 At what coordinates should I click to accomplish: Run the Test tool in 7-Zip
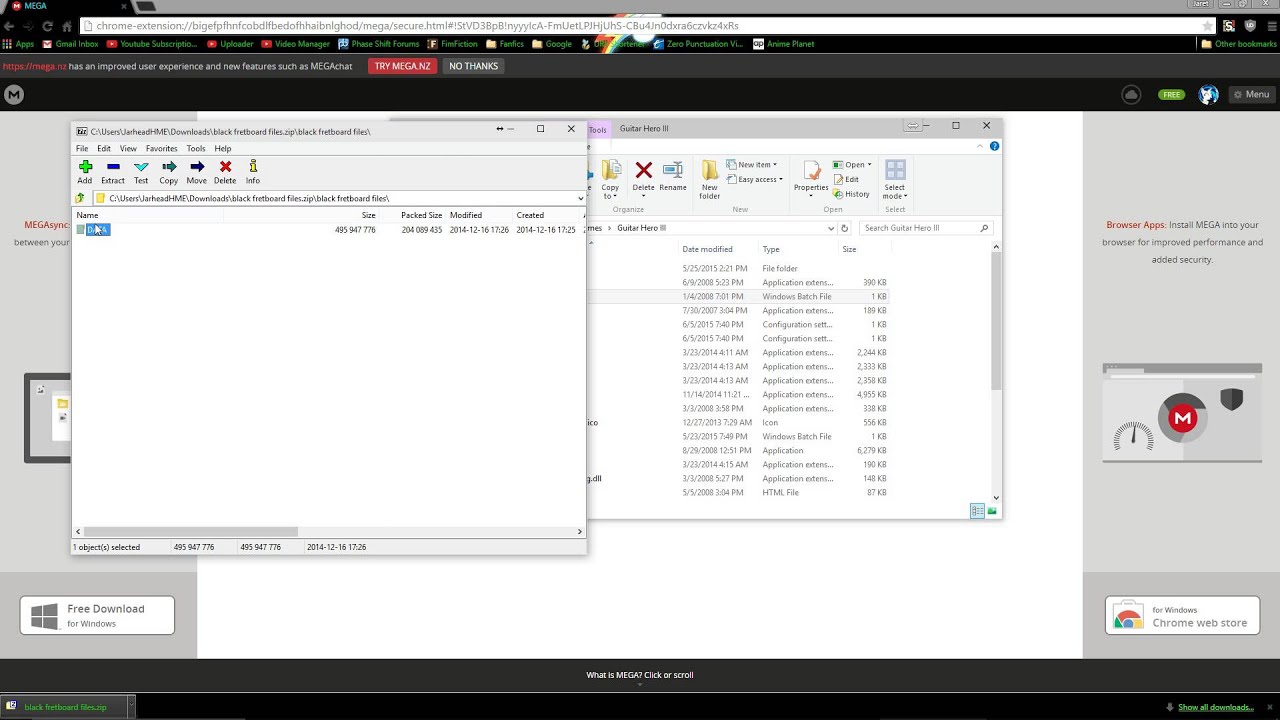click(141, 172)
